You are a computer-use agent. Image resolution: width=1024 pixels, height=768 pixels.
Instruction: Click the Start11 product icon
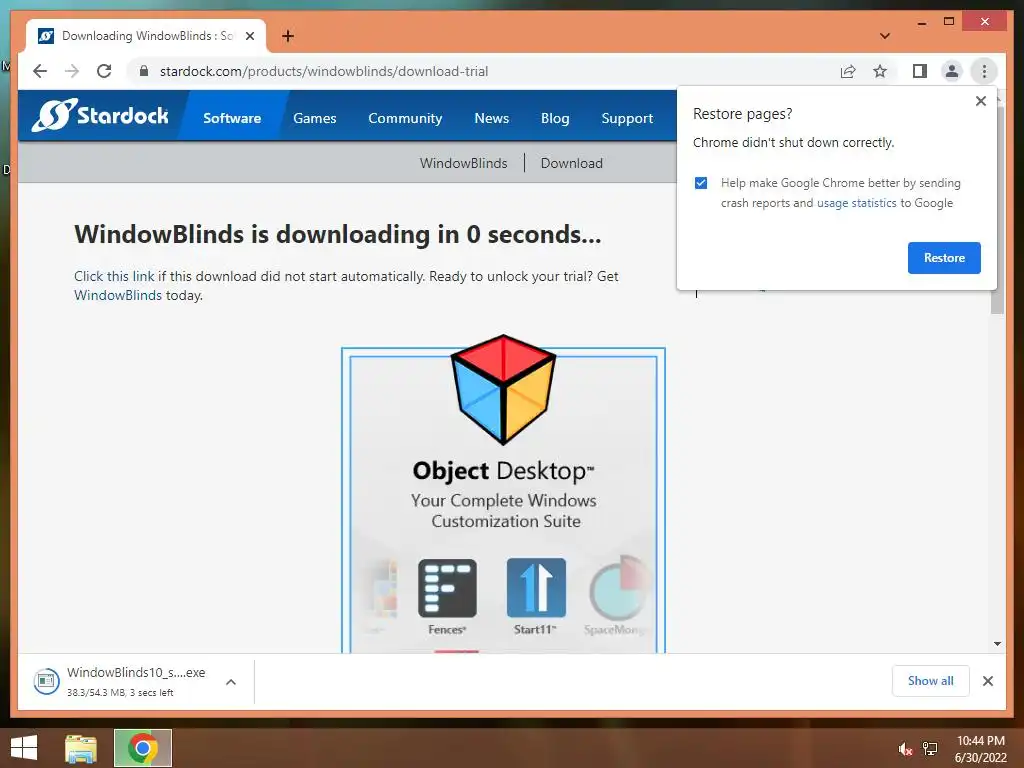click(x=536, y=588)
